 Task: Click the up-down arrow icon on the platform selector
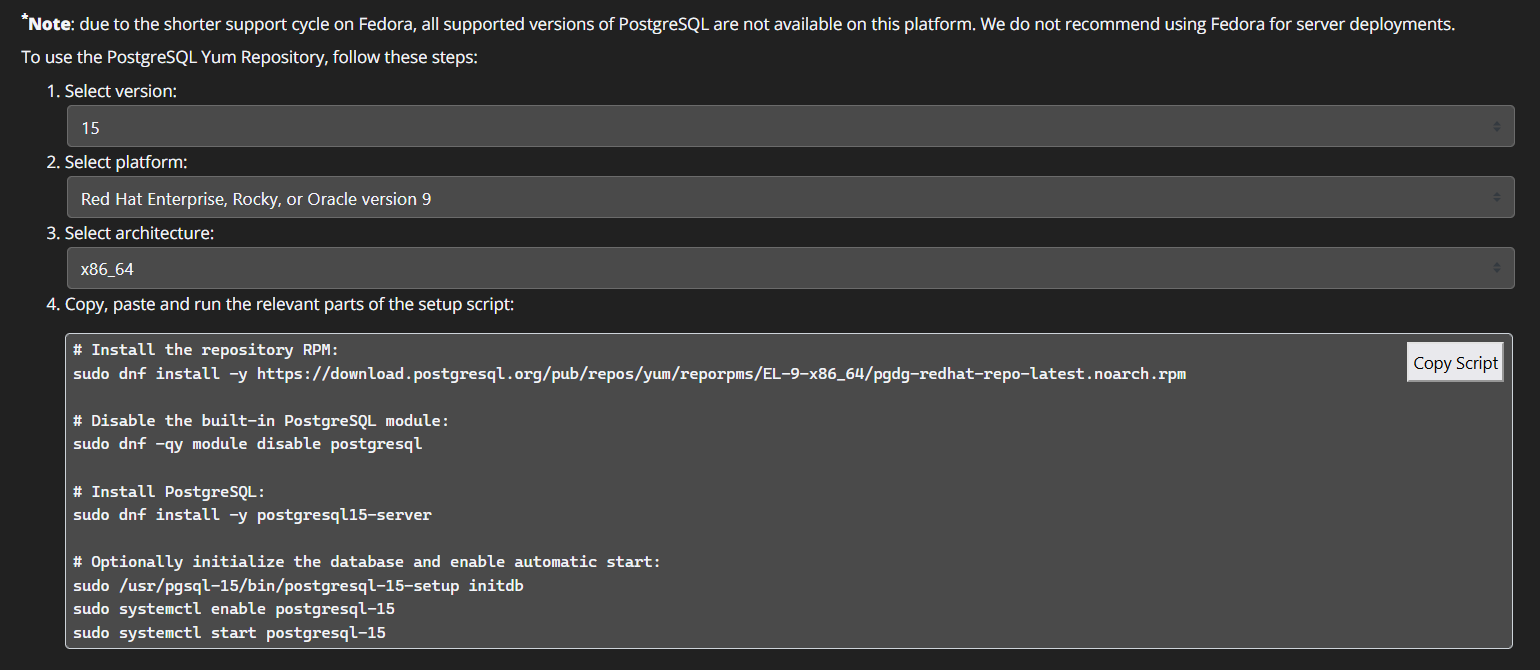1496,198
